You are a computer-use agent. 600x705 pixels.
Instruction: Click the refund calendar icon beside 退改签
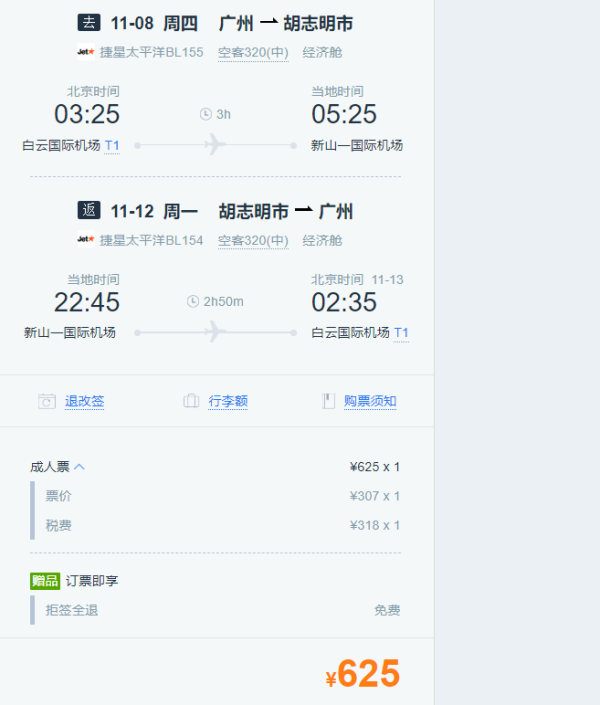tap(47, 401)
